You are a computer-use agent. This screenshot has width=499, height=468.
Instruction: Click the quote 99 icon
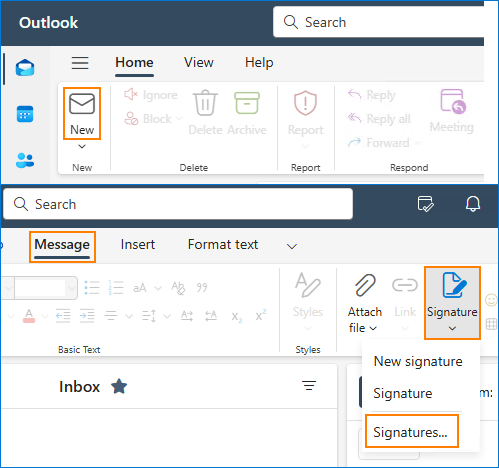[202, 287]
